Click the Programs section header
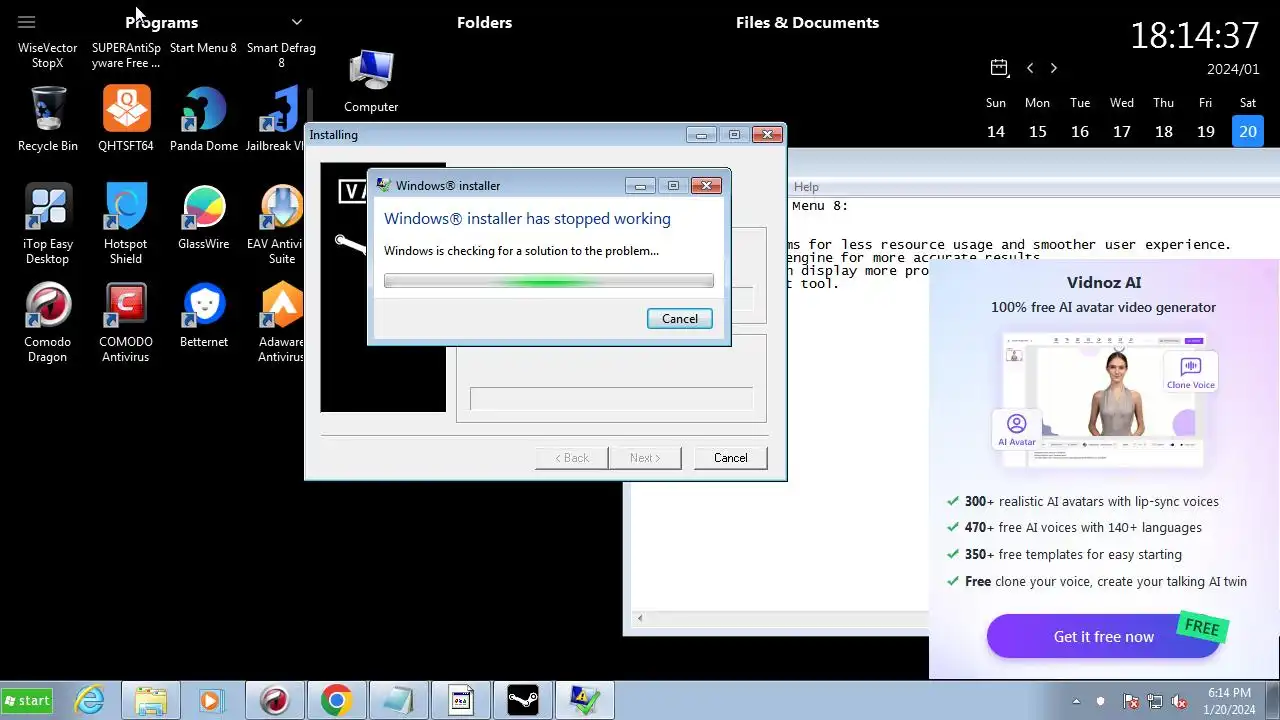This screenshot has height=720, width=1280. [162, 22]
